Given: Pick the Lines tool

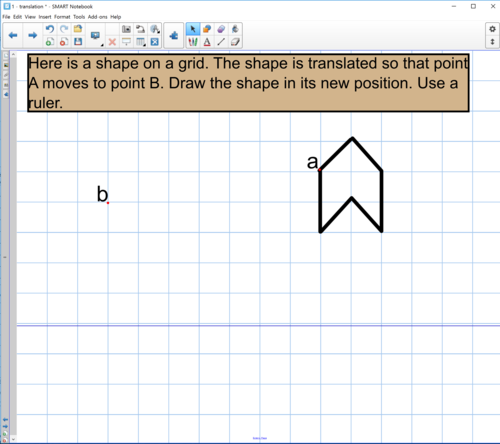Looking at the screenshot, I should [x=221, y=42].
